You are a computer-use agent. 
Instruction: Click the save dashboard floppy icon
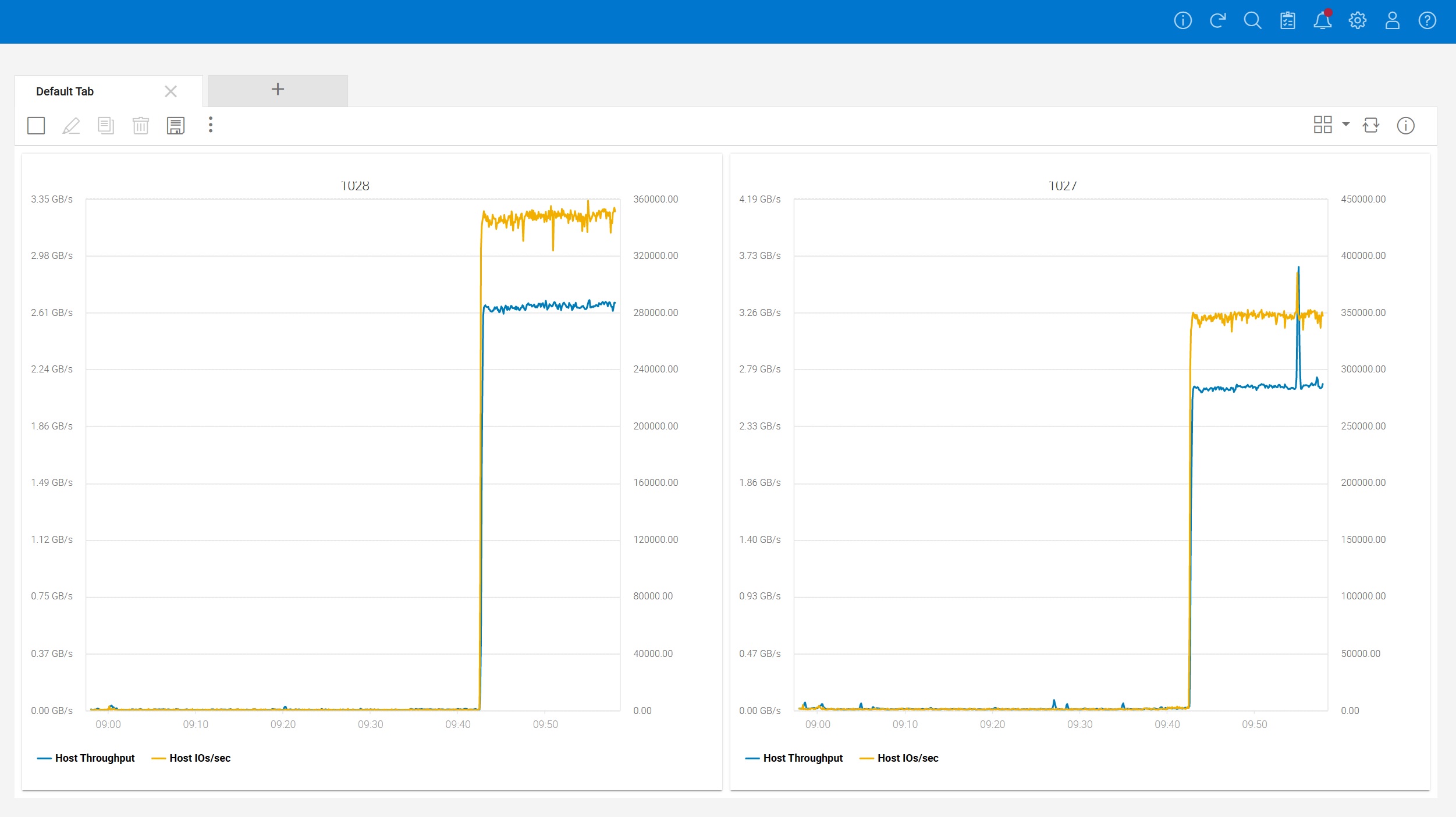click(175, 126)
